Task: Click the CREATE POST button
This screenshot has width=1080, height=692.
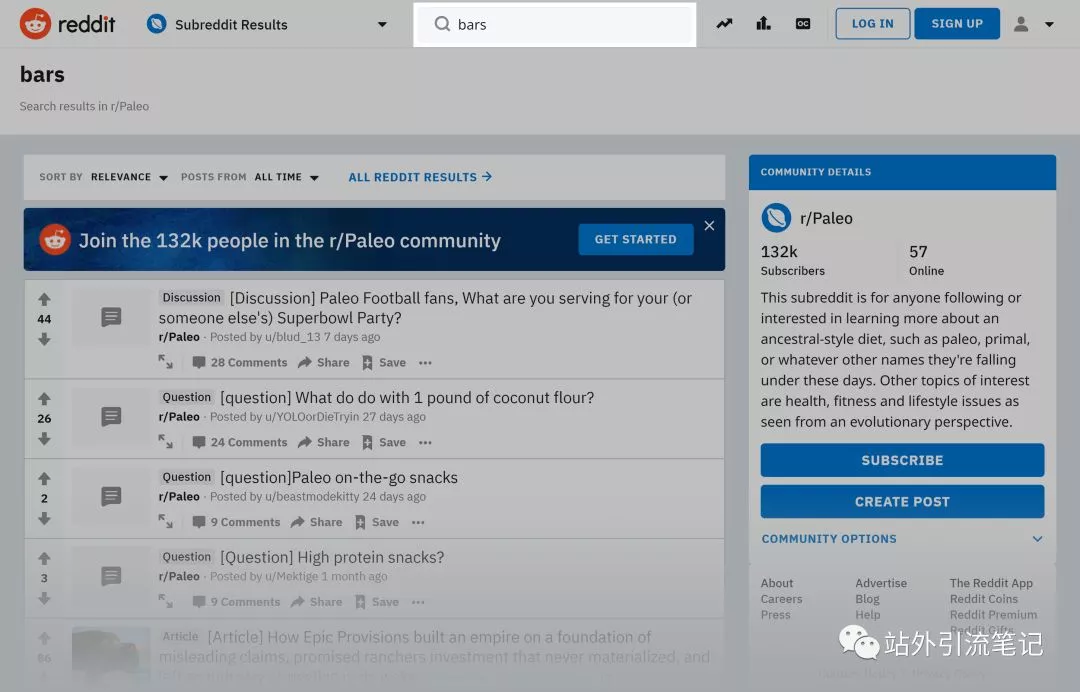Action: pyautogui.click(x=902, y=501)
